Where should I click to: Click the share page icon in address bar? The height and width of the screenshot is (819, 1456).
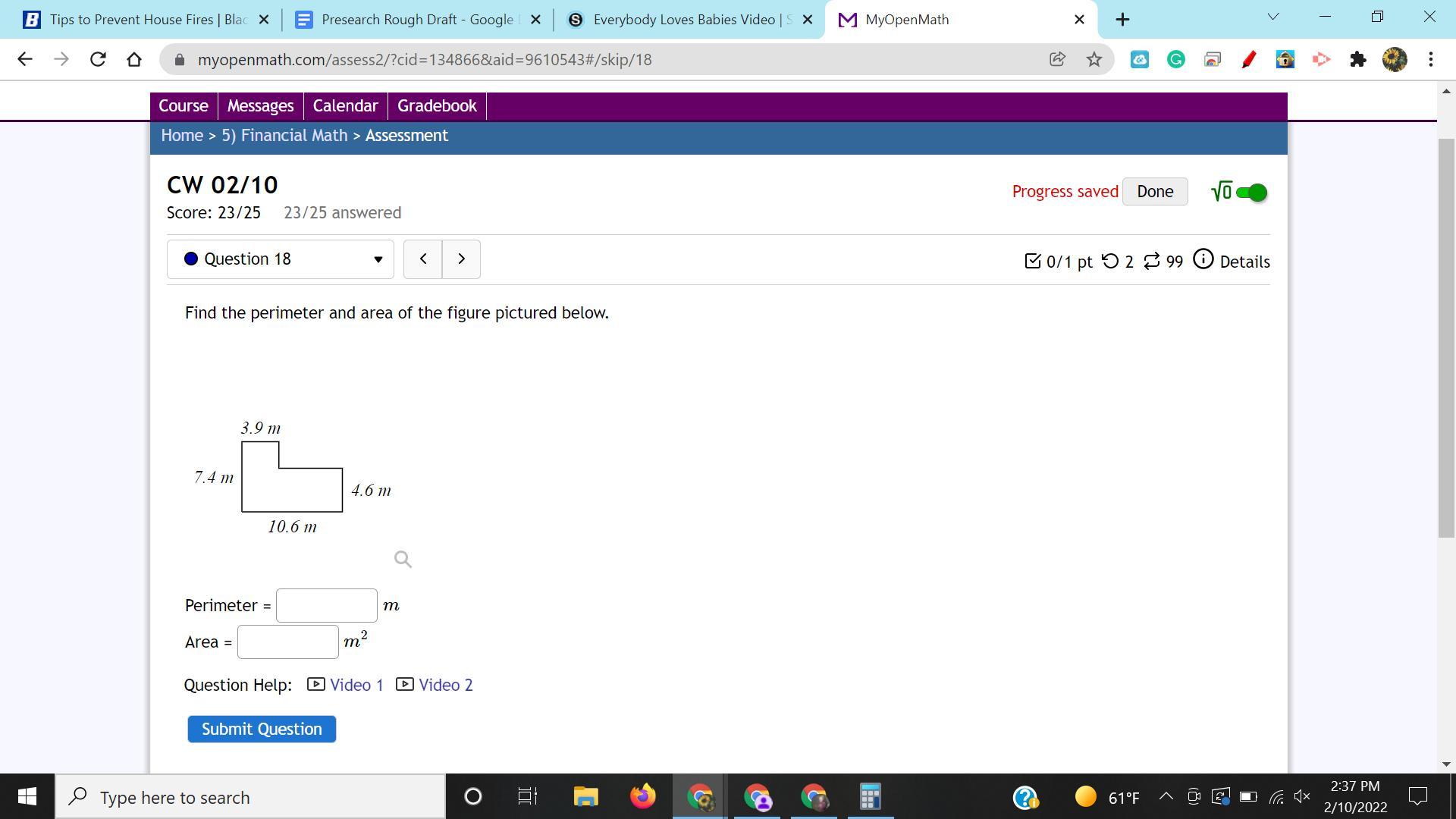pyautogui.click(x=1057, y=59)
